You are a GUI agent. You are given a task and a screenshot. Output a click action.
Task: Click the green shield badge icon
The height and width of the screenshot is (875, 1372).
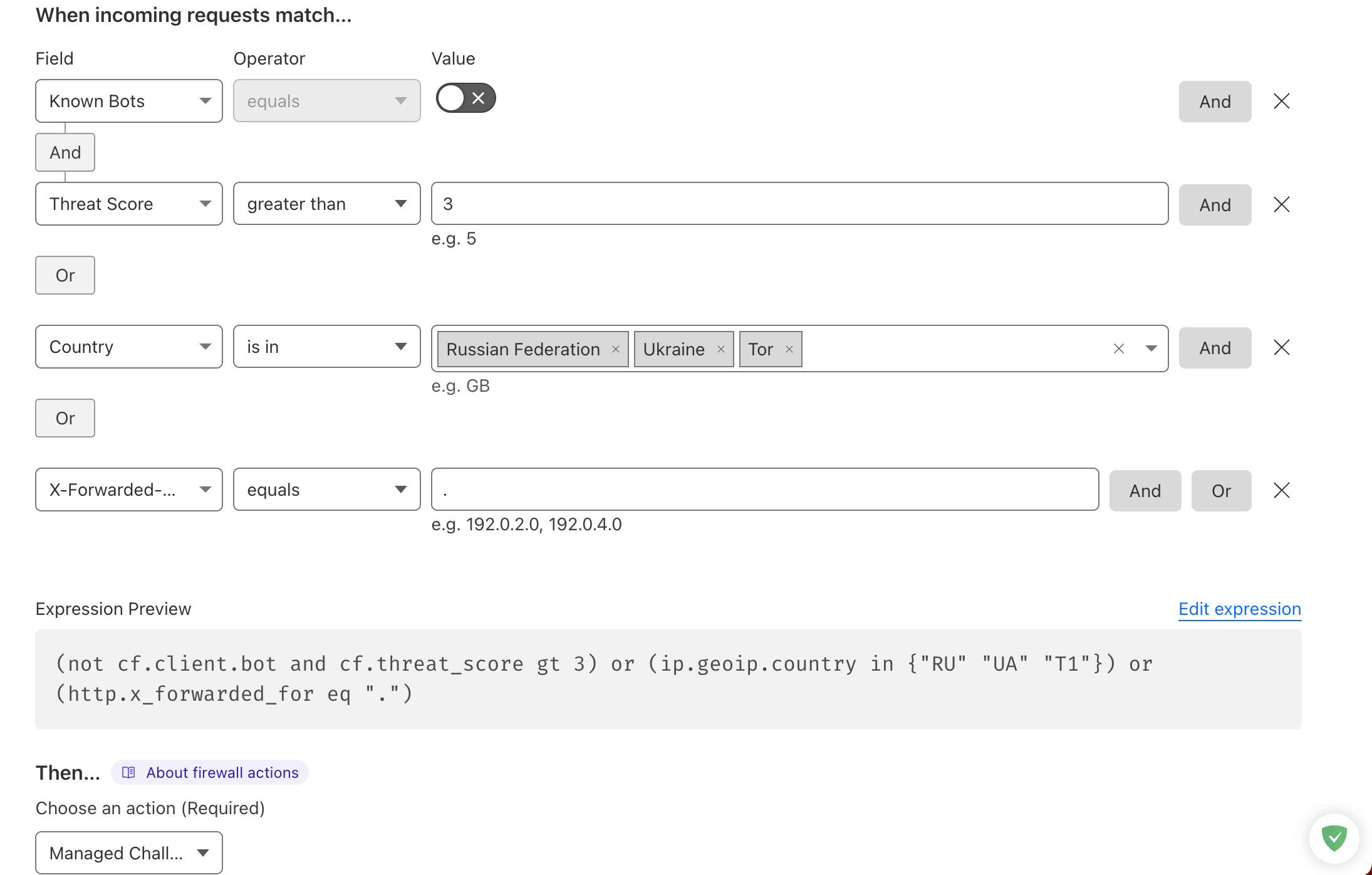1334,838
